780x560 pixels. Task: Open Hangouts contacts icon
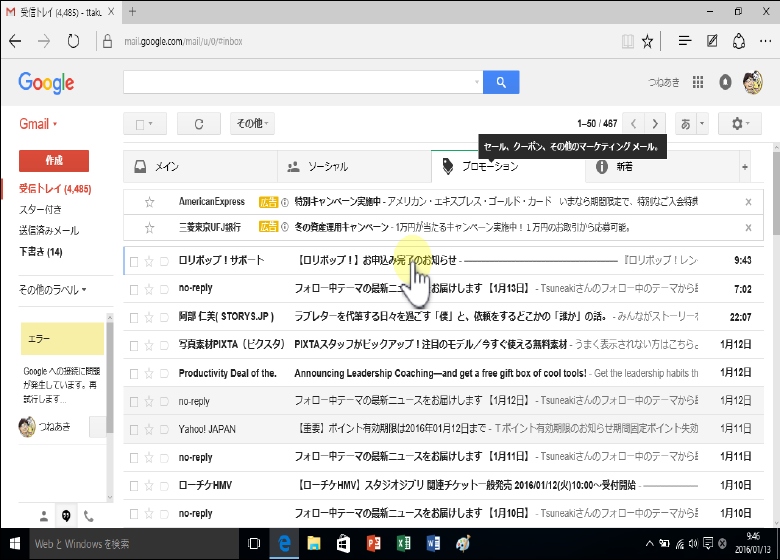point(44,517)
